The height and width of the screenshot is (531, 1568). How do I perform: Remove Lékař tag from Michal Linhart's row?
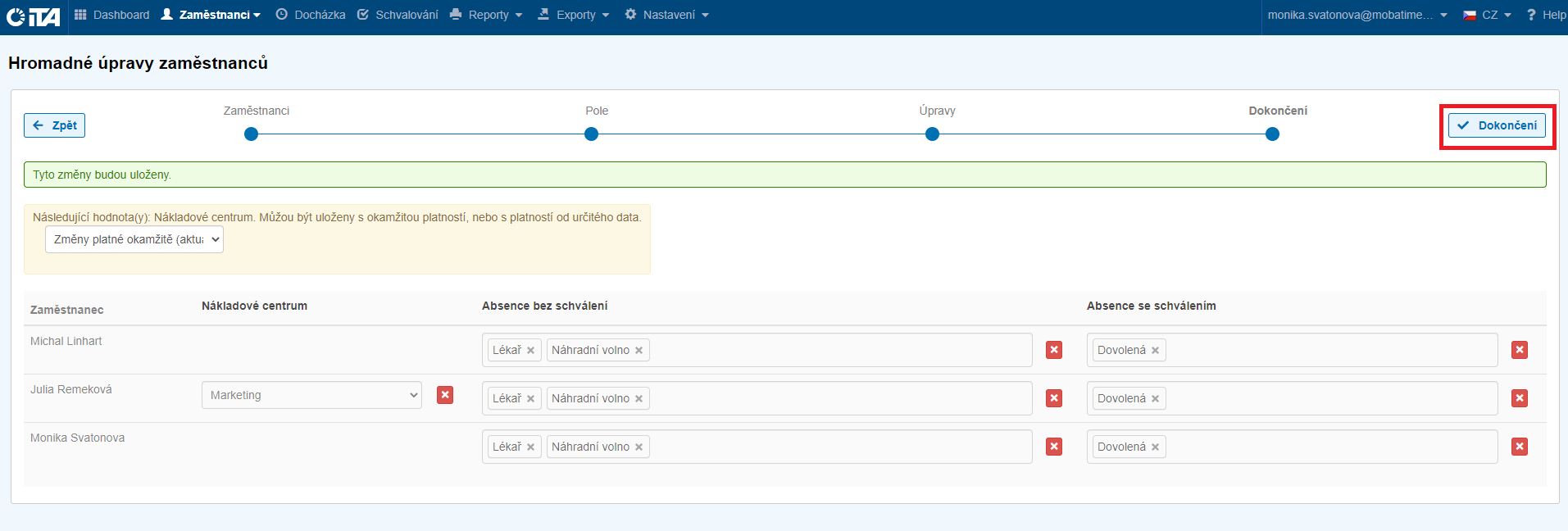coord(530,351)
